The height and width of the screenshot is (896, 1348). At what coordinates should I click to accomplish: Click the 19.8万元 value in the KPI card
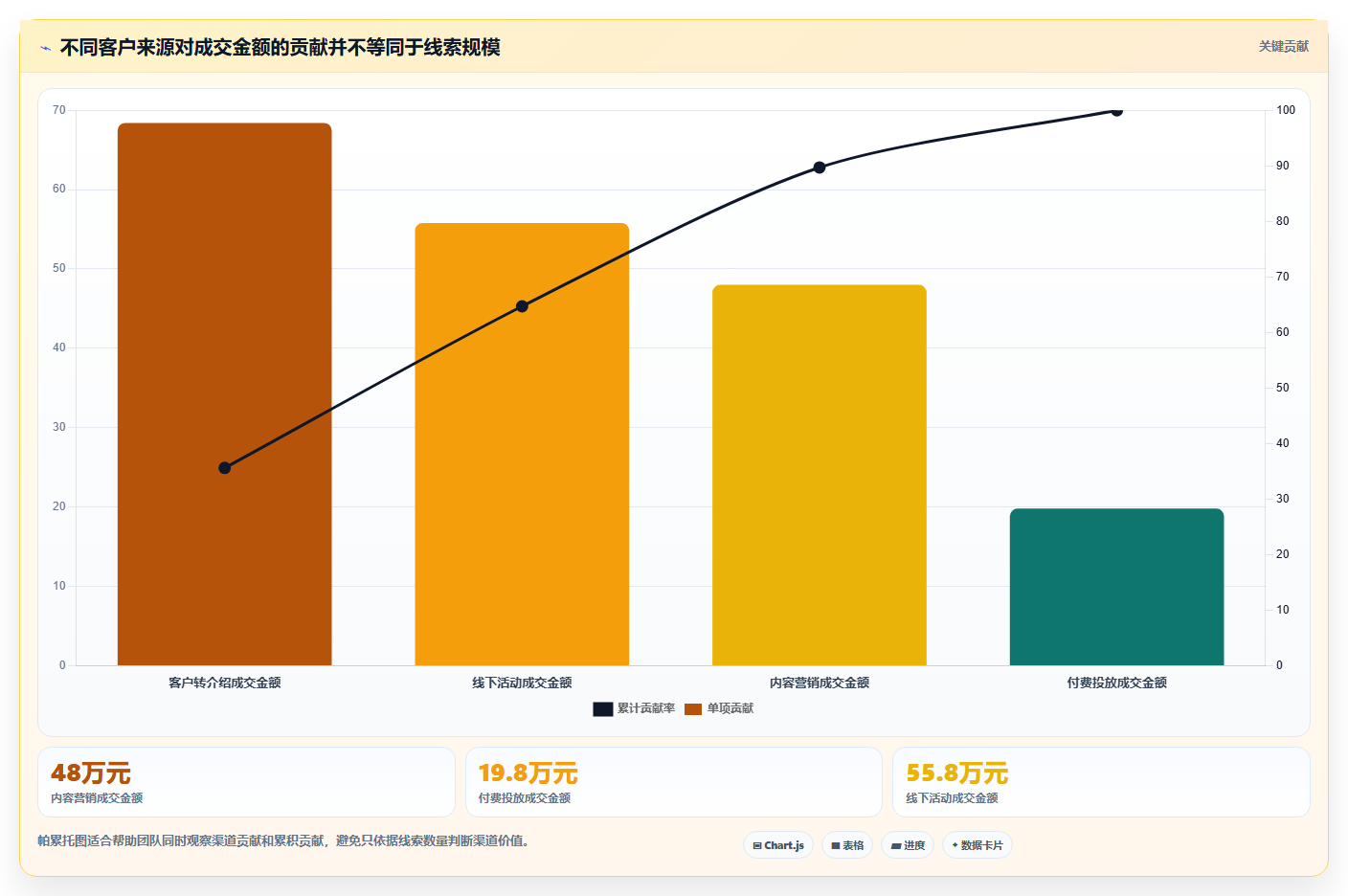point(528,773)
